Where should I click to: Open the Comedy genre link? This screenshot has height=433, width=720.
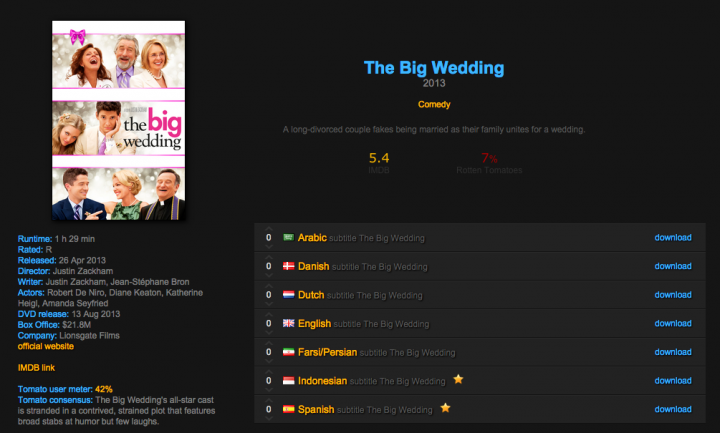[434, 104]
